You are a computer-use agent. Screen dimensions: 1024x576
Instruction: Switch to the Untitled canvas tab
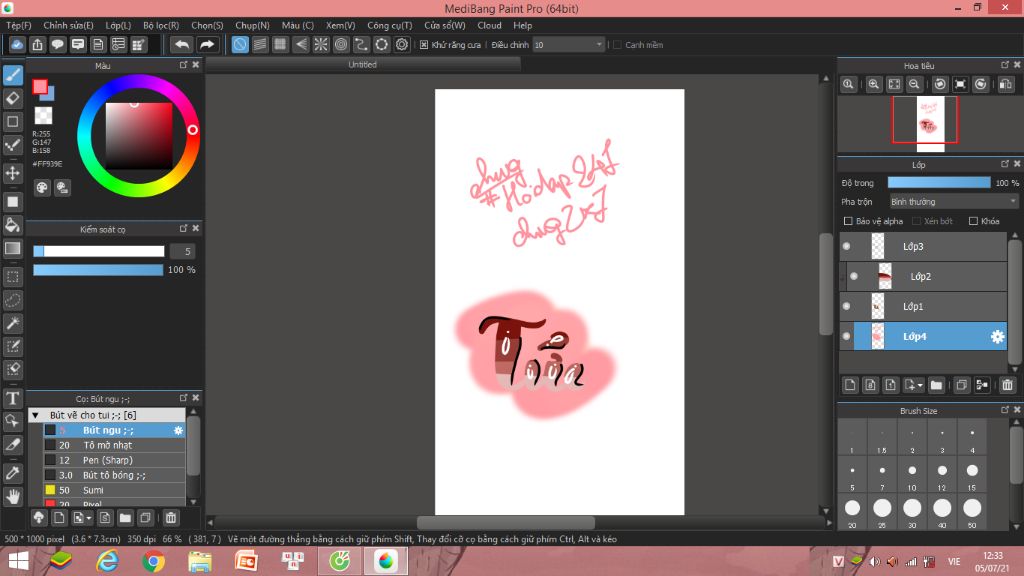[362, 65]
